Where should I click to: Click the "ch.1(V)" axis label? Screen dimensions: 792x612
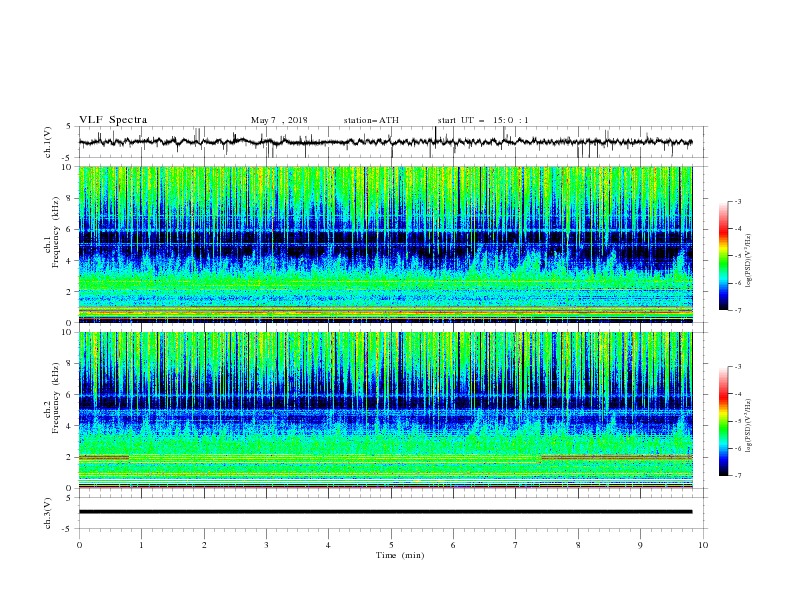48,142
